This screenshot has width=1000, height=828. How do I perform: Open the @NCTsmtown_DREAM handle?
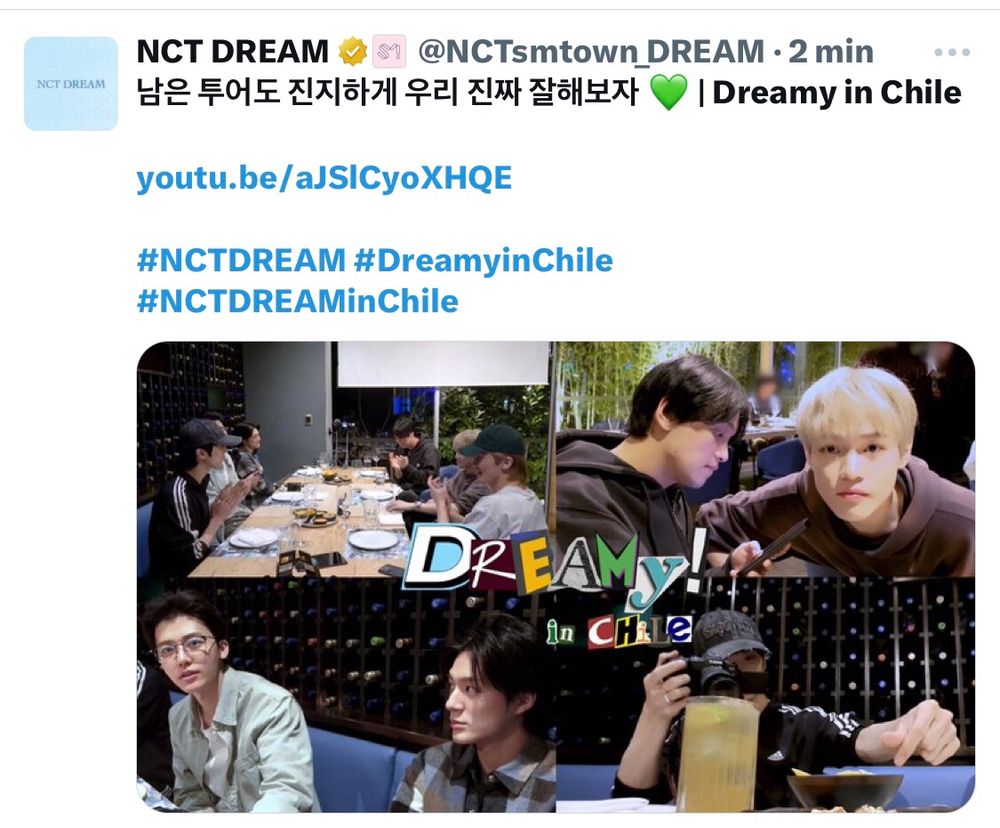591,52
